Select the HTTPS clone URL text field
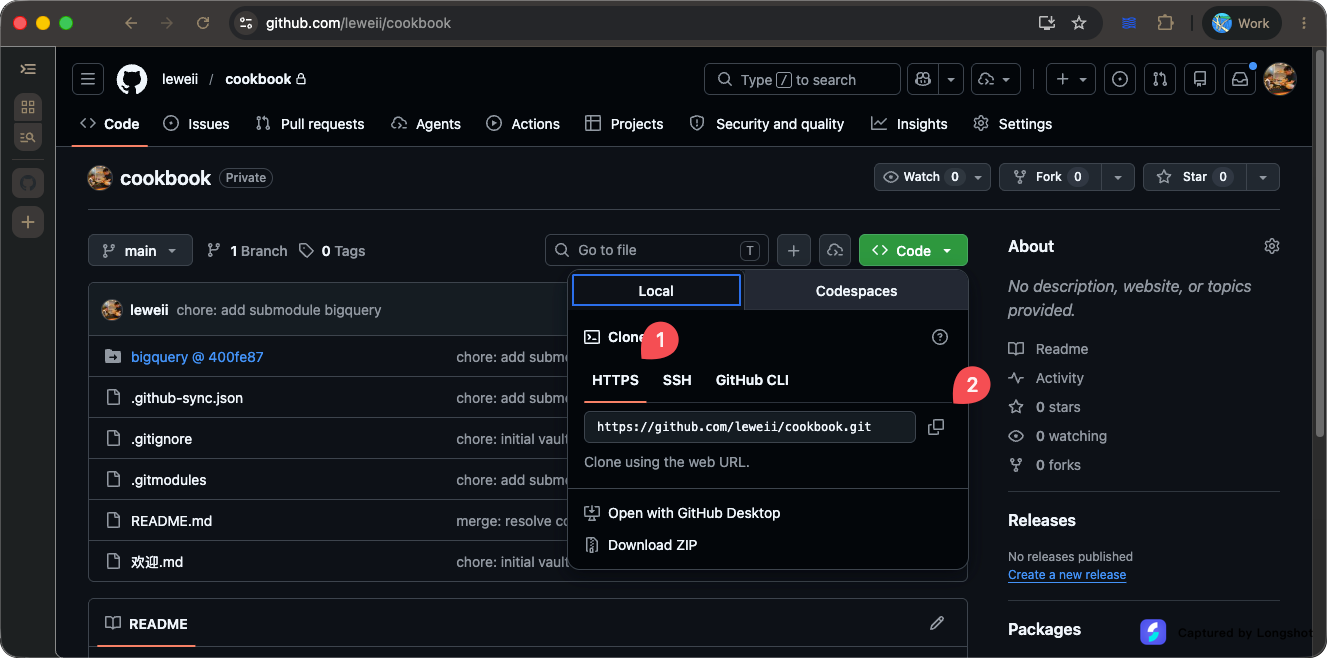 pos(750,427)
